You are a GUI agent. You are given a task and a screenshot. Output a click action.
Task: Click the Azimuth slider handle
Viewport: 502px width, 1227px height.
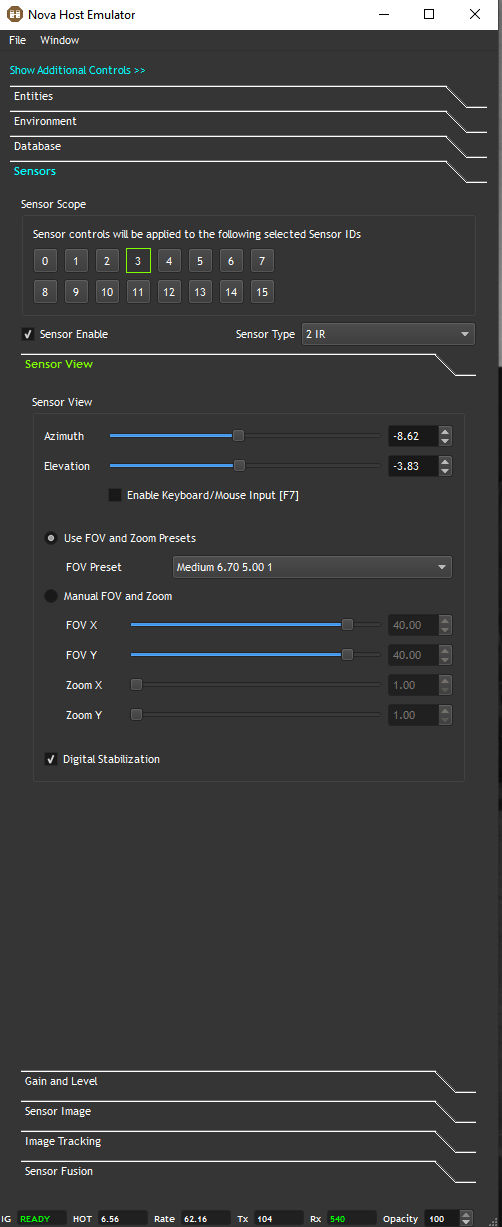(238, 435)
